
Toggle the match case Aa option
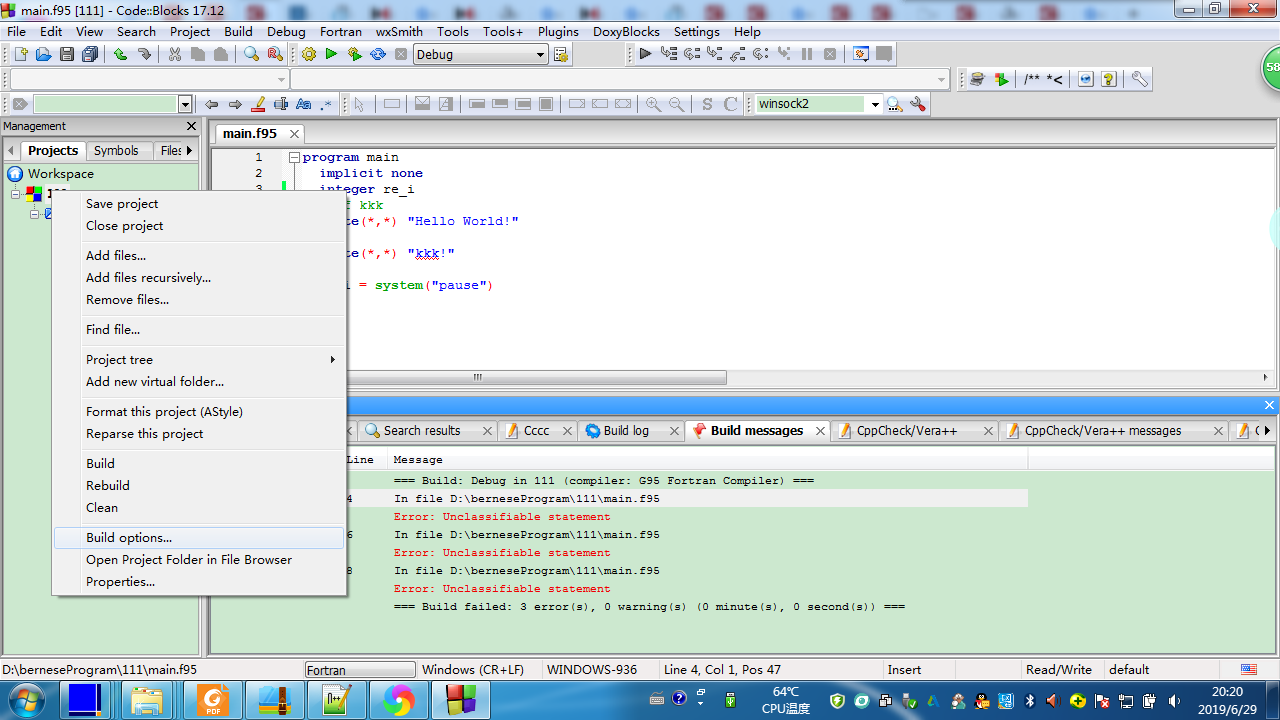(x=304, y=104)
